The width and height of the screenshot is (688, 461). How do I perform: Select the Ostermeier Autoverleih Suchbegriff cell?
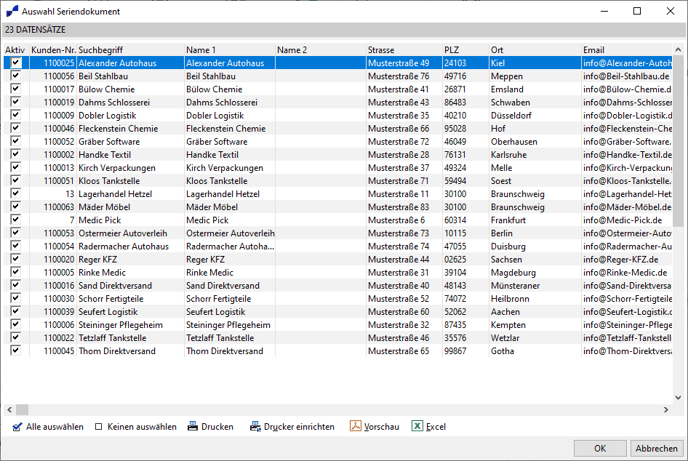click(x=130, y=233)
